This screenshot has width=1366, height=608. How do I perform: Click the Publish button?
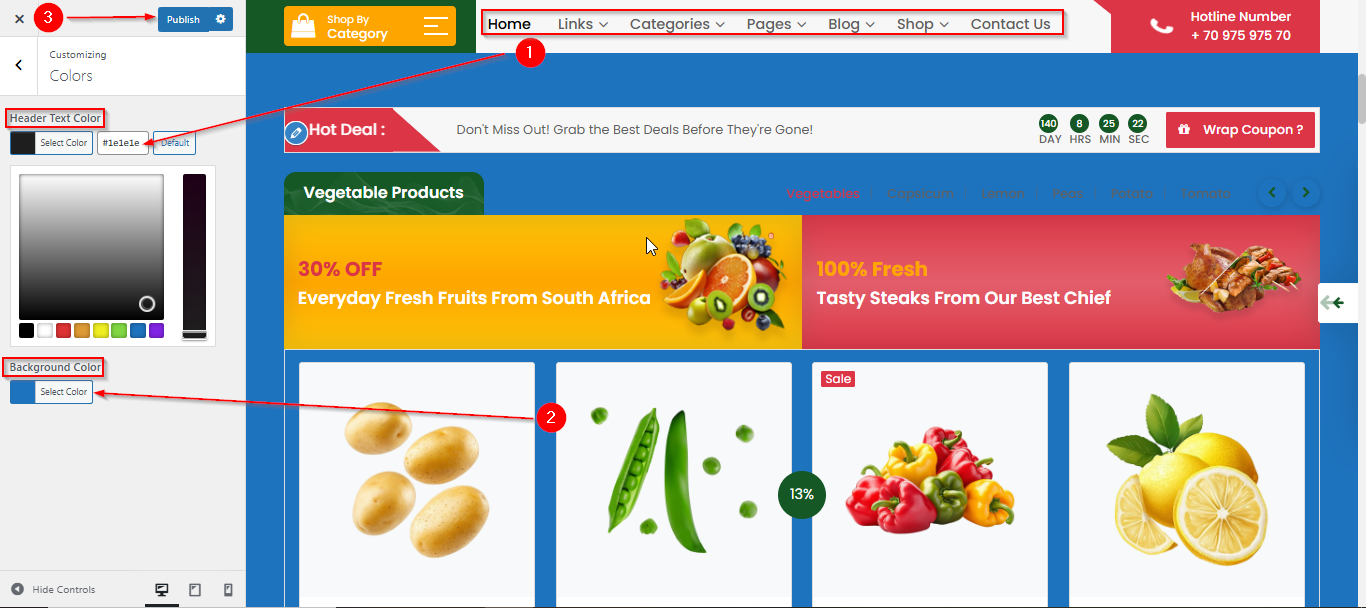tap(183, 19)
